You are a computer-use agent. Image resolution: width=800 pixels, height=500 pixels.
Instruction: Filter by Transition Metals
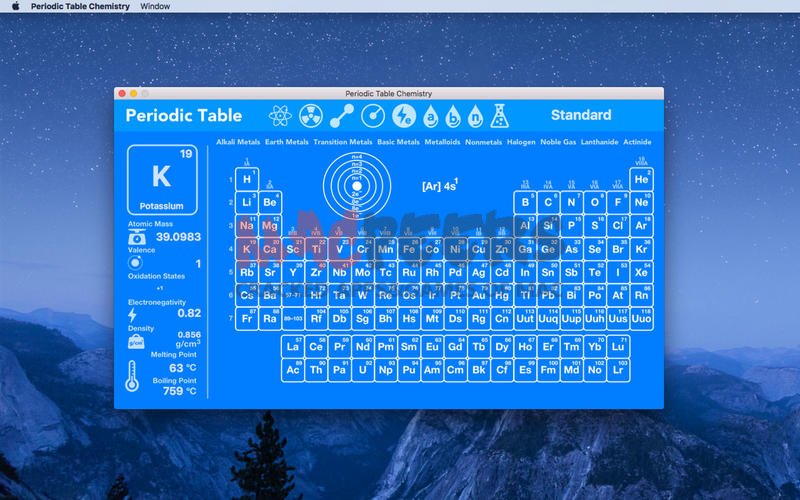click(x=343, y=142)
